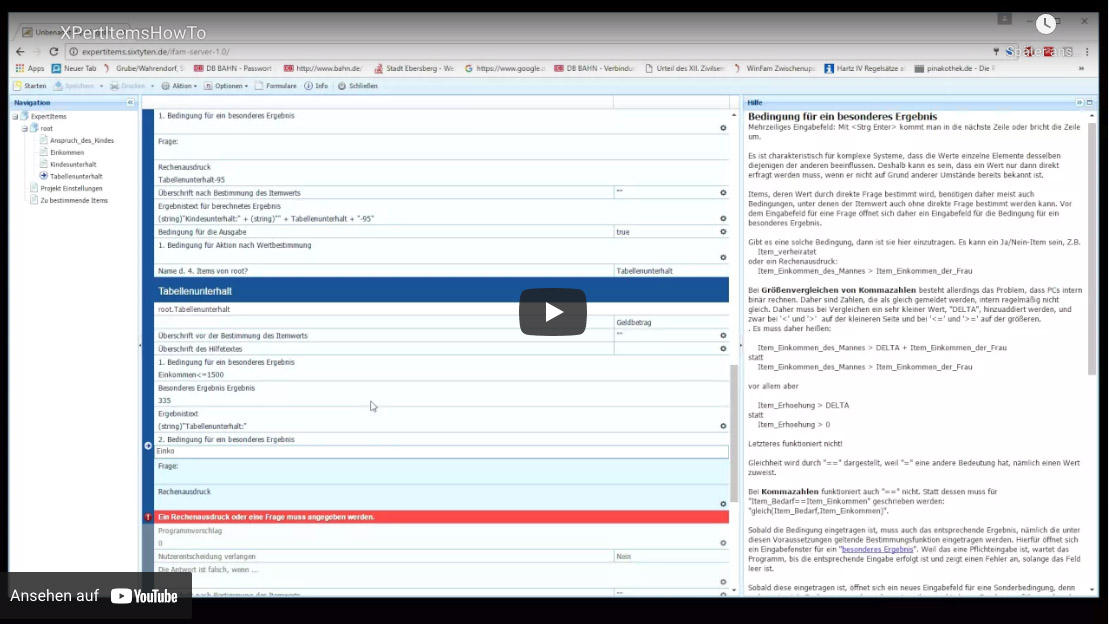Open the Aktion dropdown menu
Screen dimensions: 1109x624
[180, 86]
